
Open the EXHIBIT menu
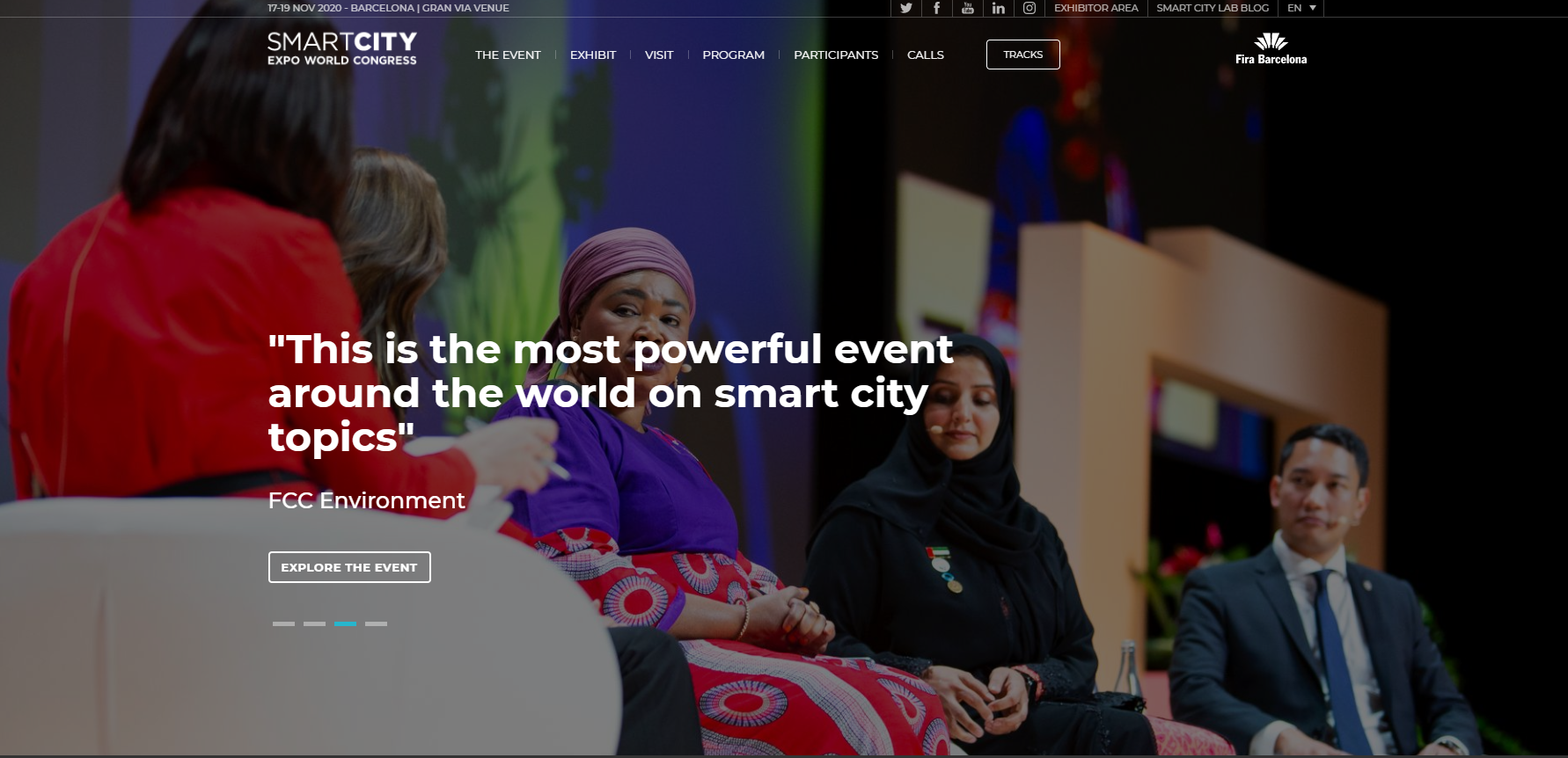pyautogui.click(x=593, y=55)
